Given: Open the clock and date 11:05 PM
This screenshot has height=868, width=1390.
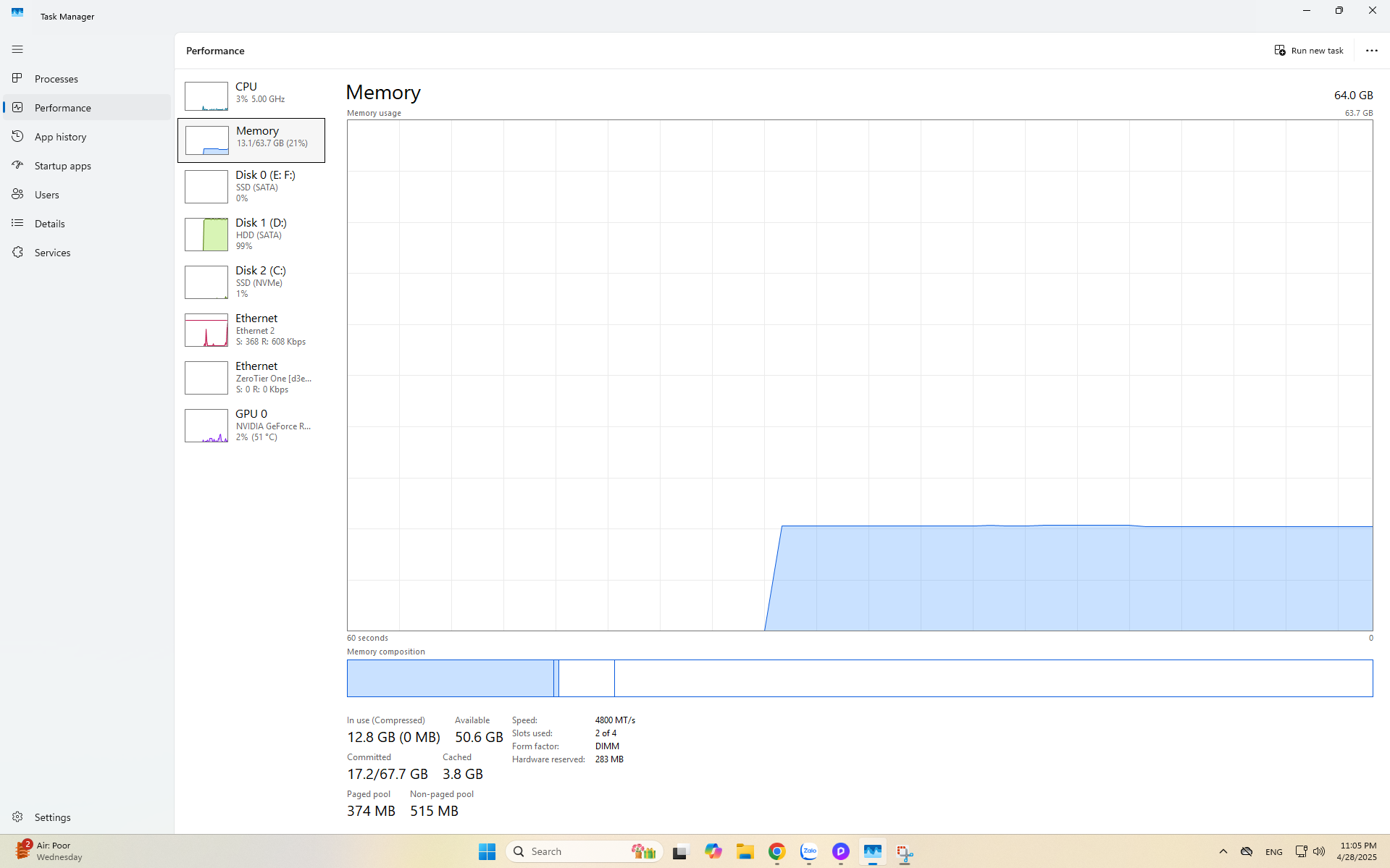Looking at the screenshot, I should pyautogui.click(x=1357, y=851).
